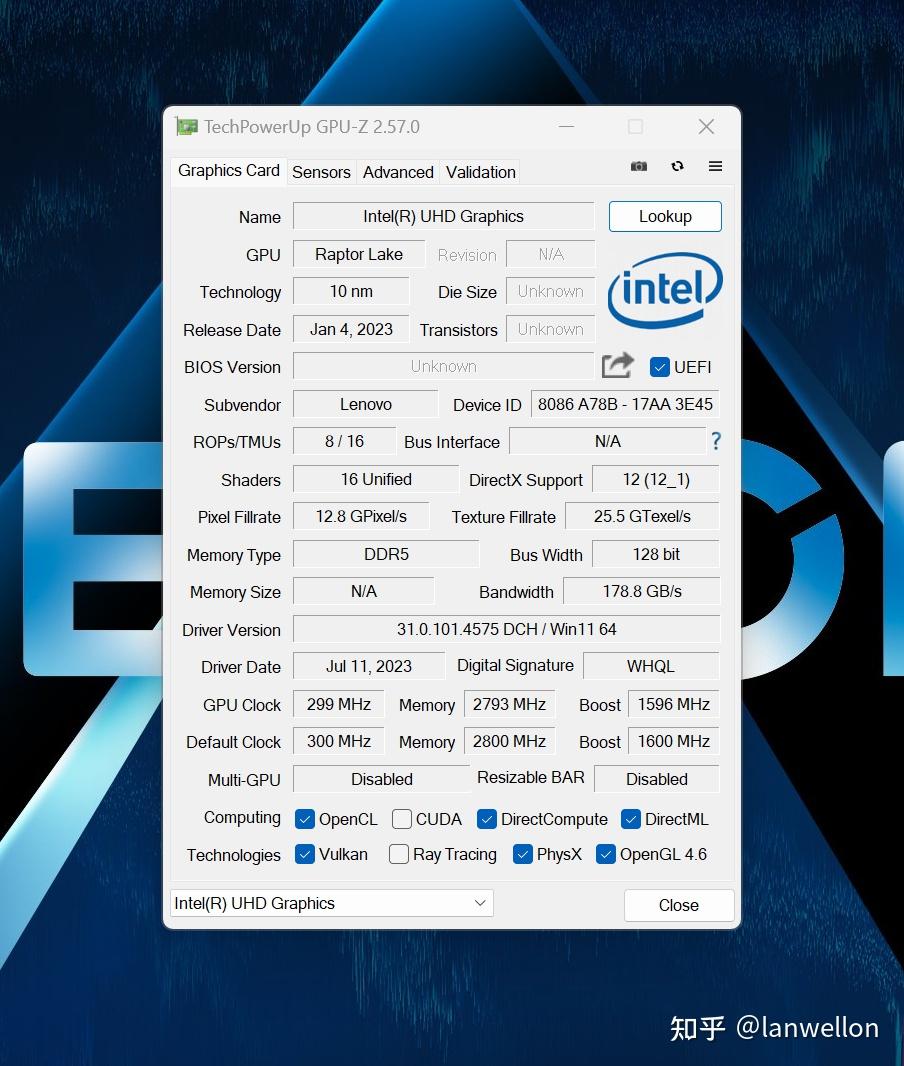Toggle the OpenGL 4.6 checkbox

coord(606,854)
